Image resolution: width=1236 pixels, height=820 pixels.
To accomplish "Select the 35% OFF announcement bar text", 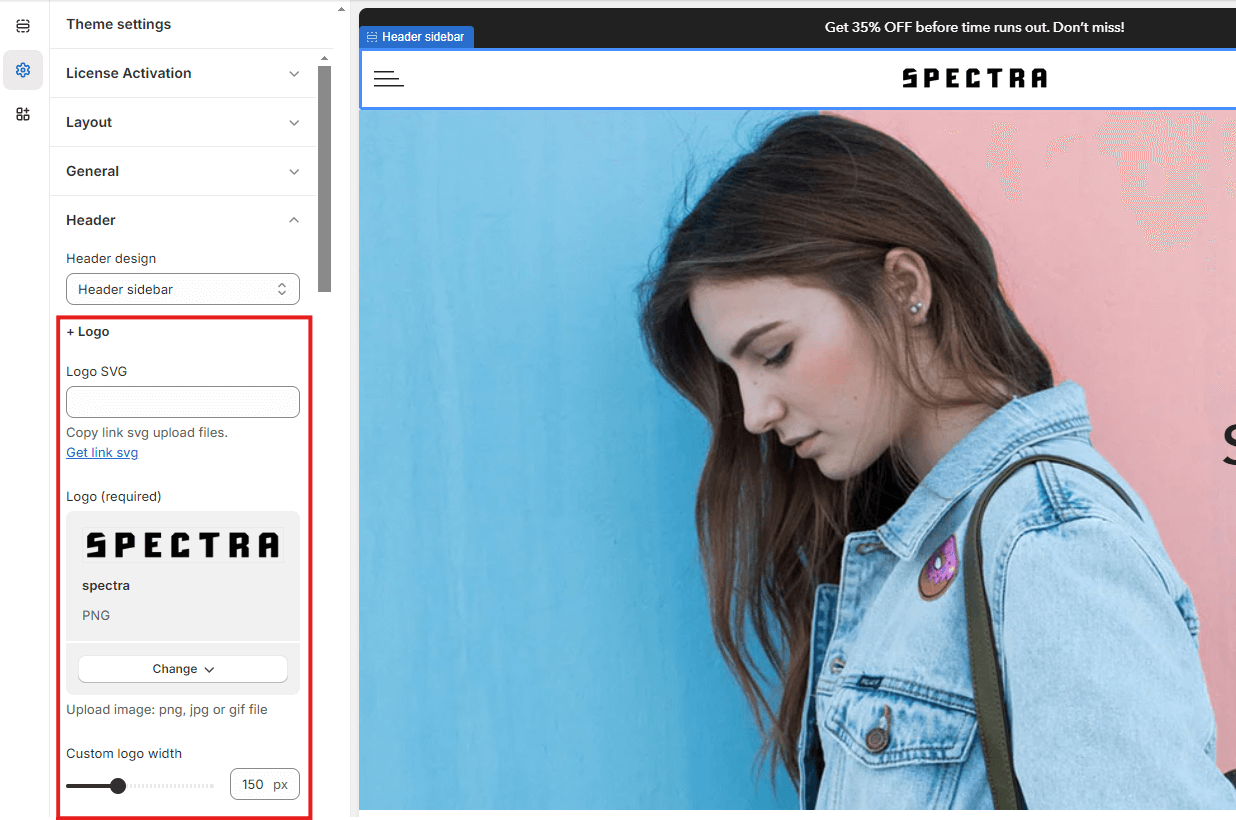I will (974, 27).
